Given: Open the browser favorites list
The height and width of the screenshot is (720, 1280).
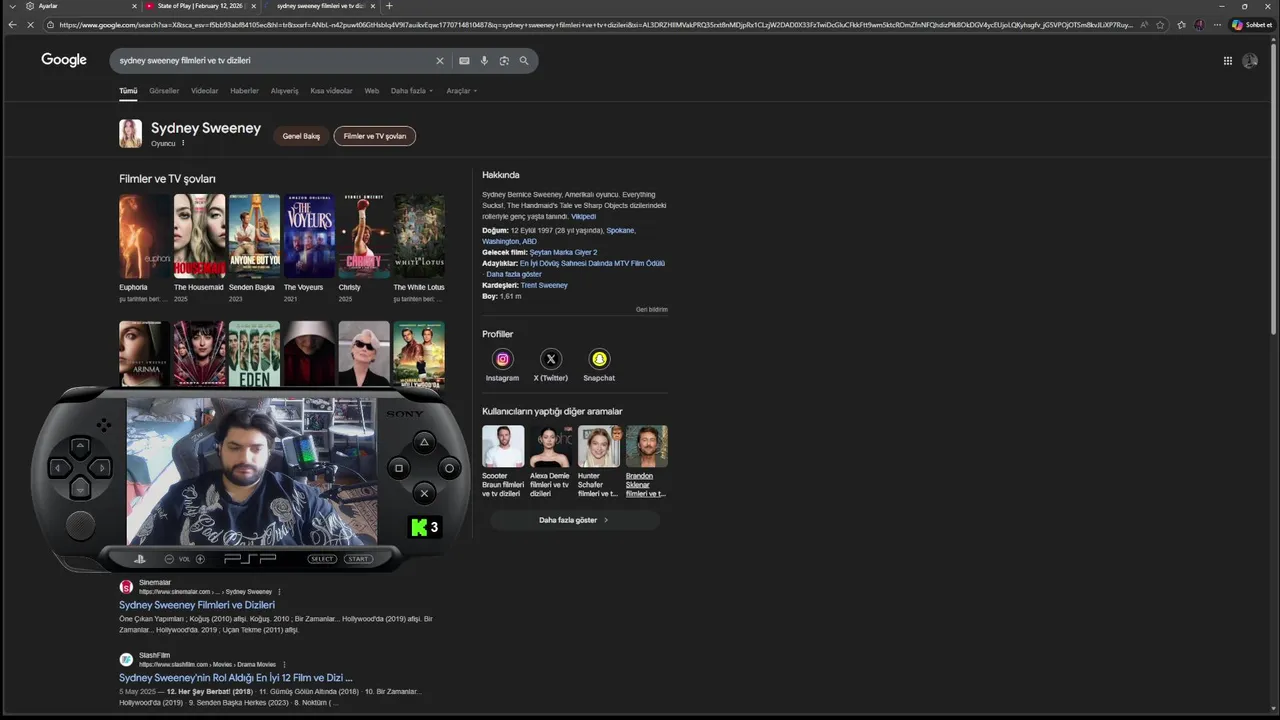Looking at the screenshot, I should [x=1181, y=24].
